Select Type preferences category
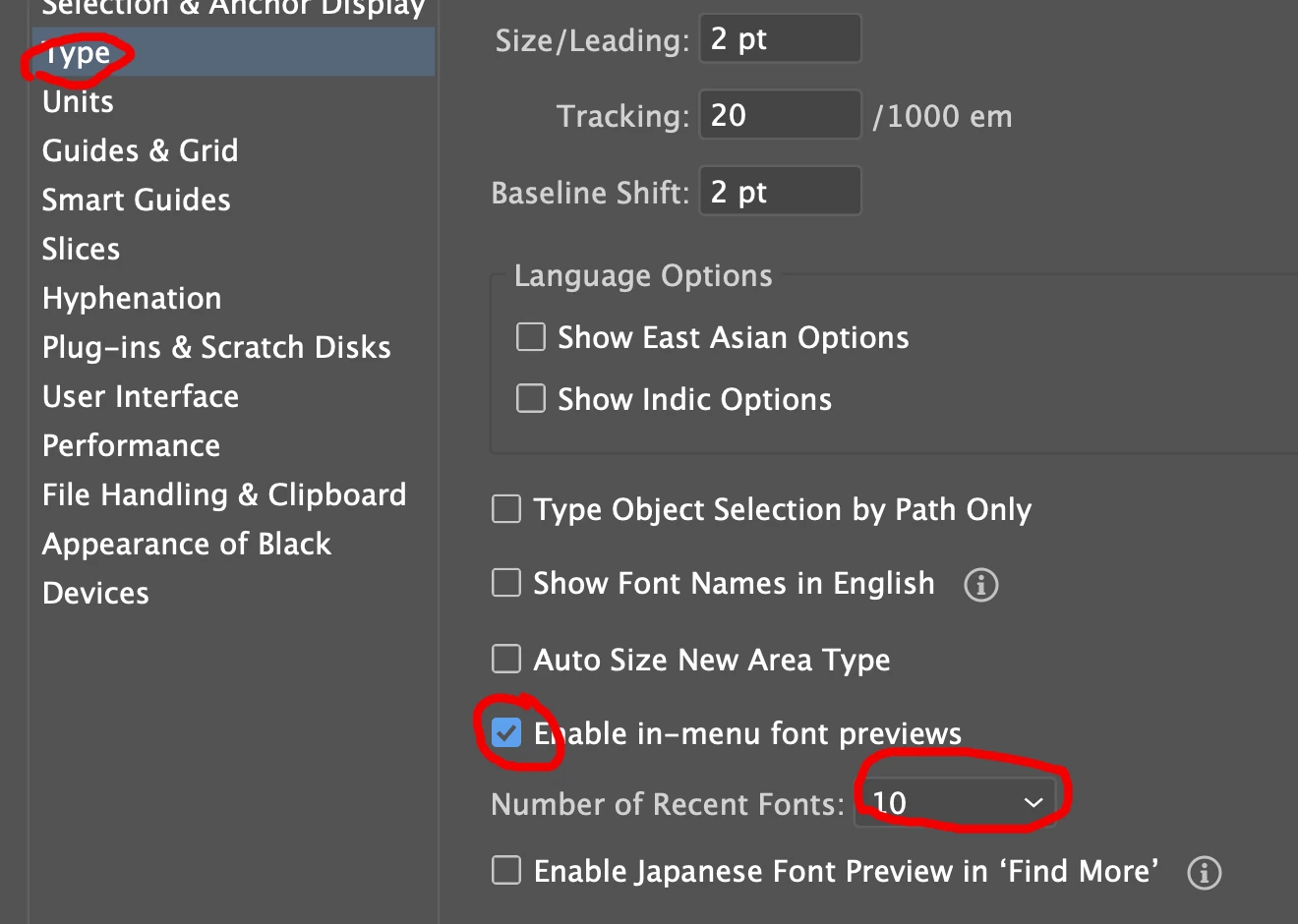This screenshot has height=924, width=1298. 233,53
